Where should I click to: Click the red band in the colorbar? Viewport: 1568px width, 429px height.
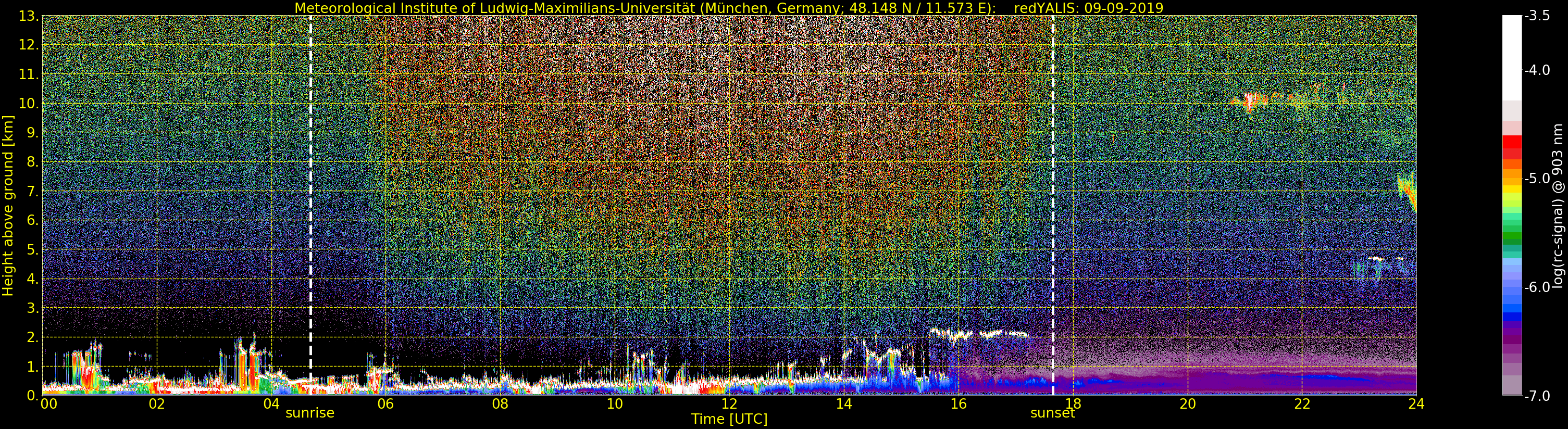(1512, 147)
